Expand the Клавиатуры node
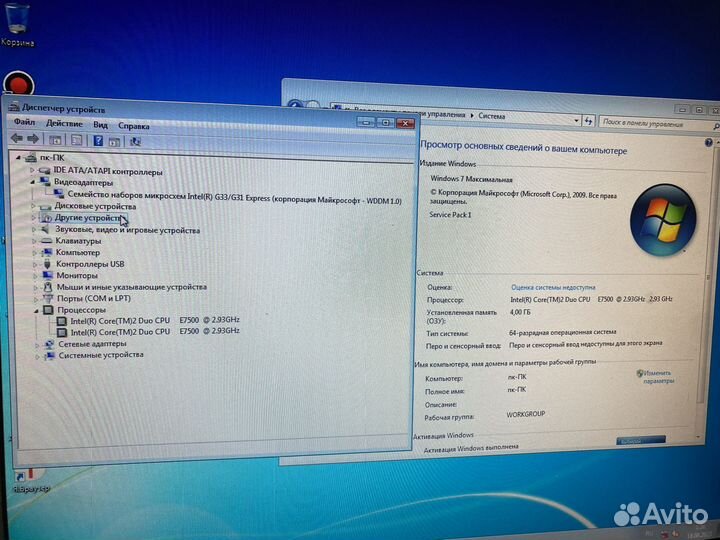Image resolution: width=720 pixels, height=540 pixels. pyautogui.click(x=34, y=241)
